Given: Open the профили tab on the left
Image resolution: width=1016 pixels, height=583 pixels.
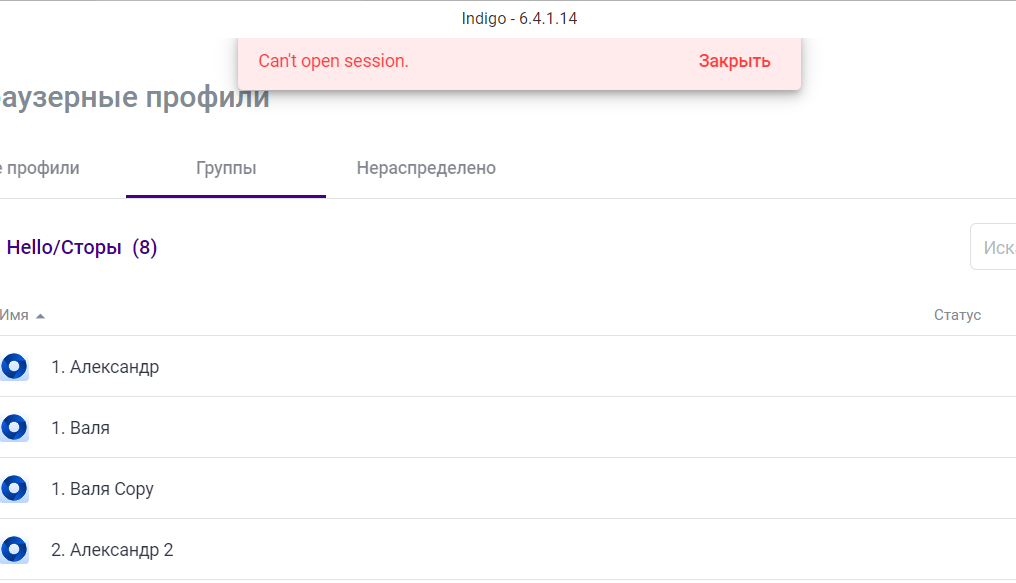Looking at the screenshot, I should (x=40, y=168).
